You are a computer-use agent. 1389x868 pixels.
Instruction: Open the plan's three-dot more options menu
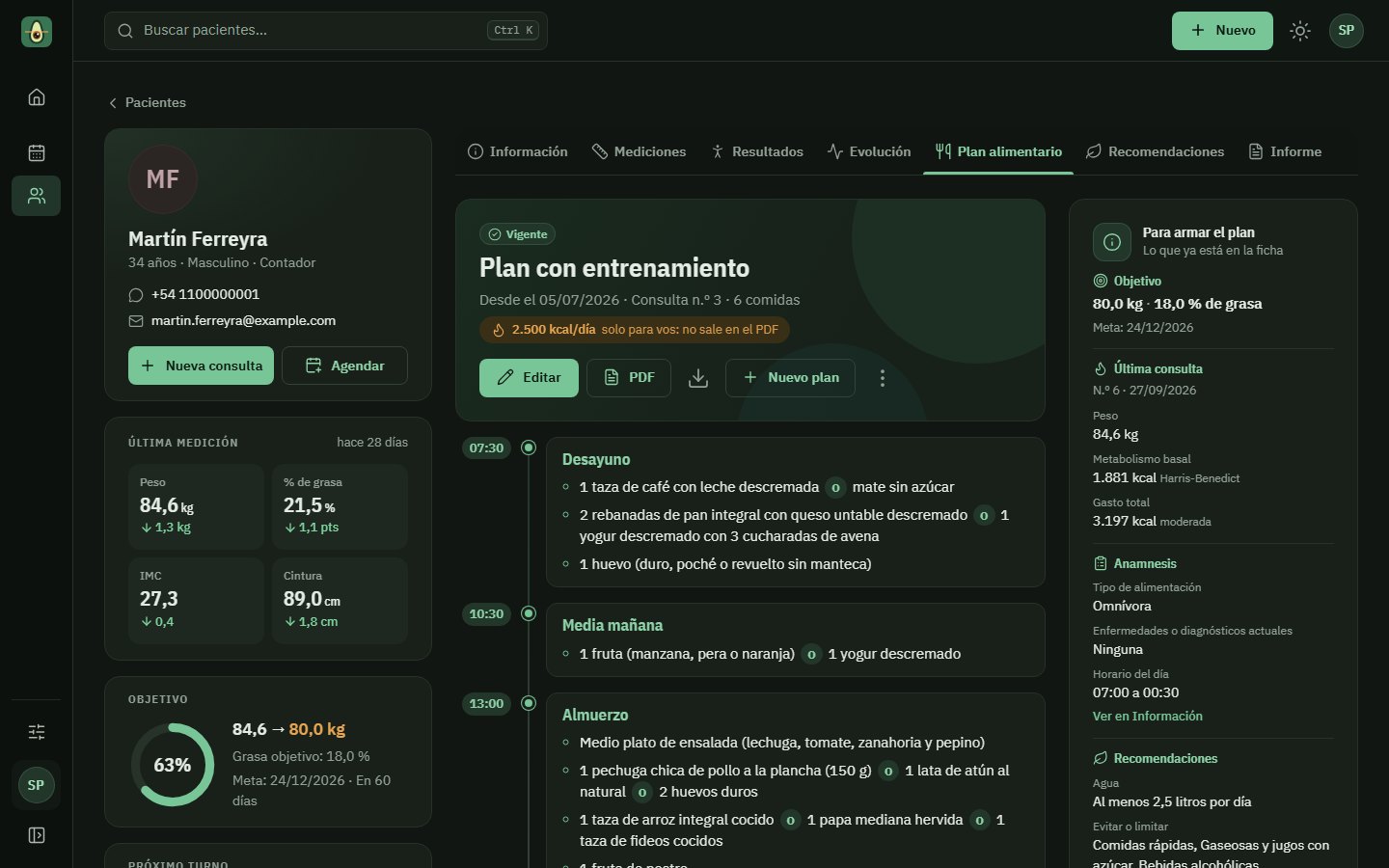[882, 378]
